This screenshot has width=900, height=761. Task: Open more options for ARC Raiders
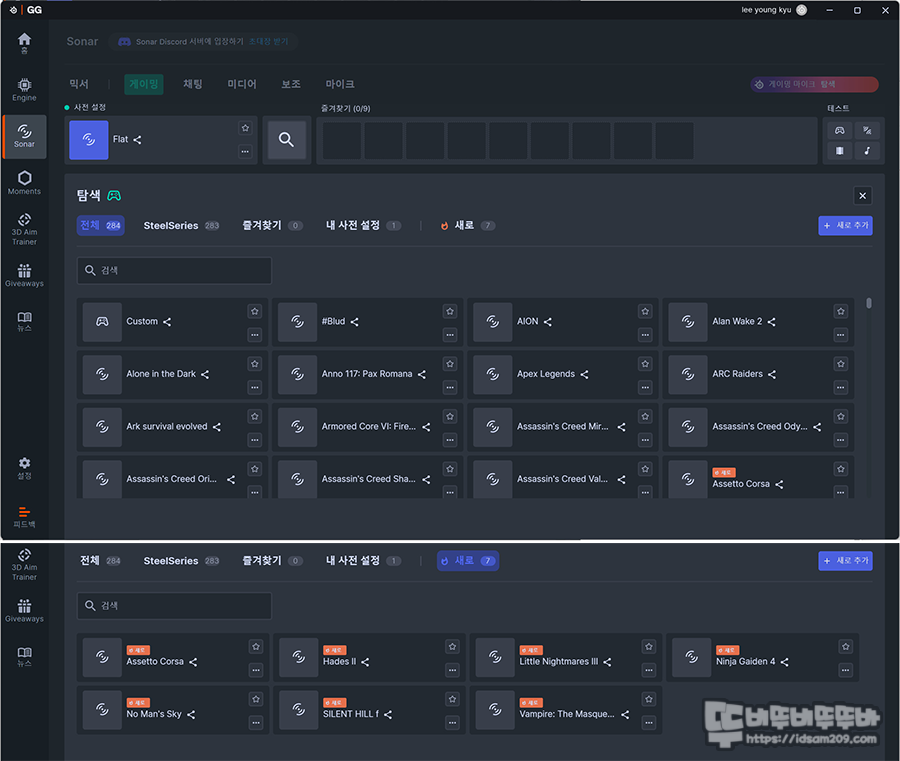[x=841, y=387]
